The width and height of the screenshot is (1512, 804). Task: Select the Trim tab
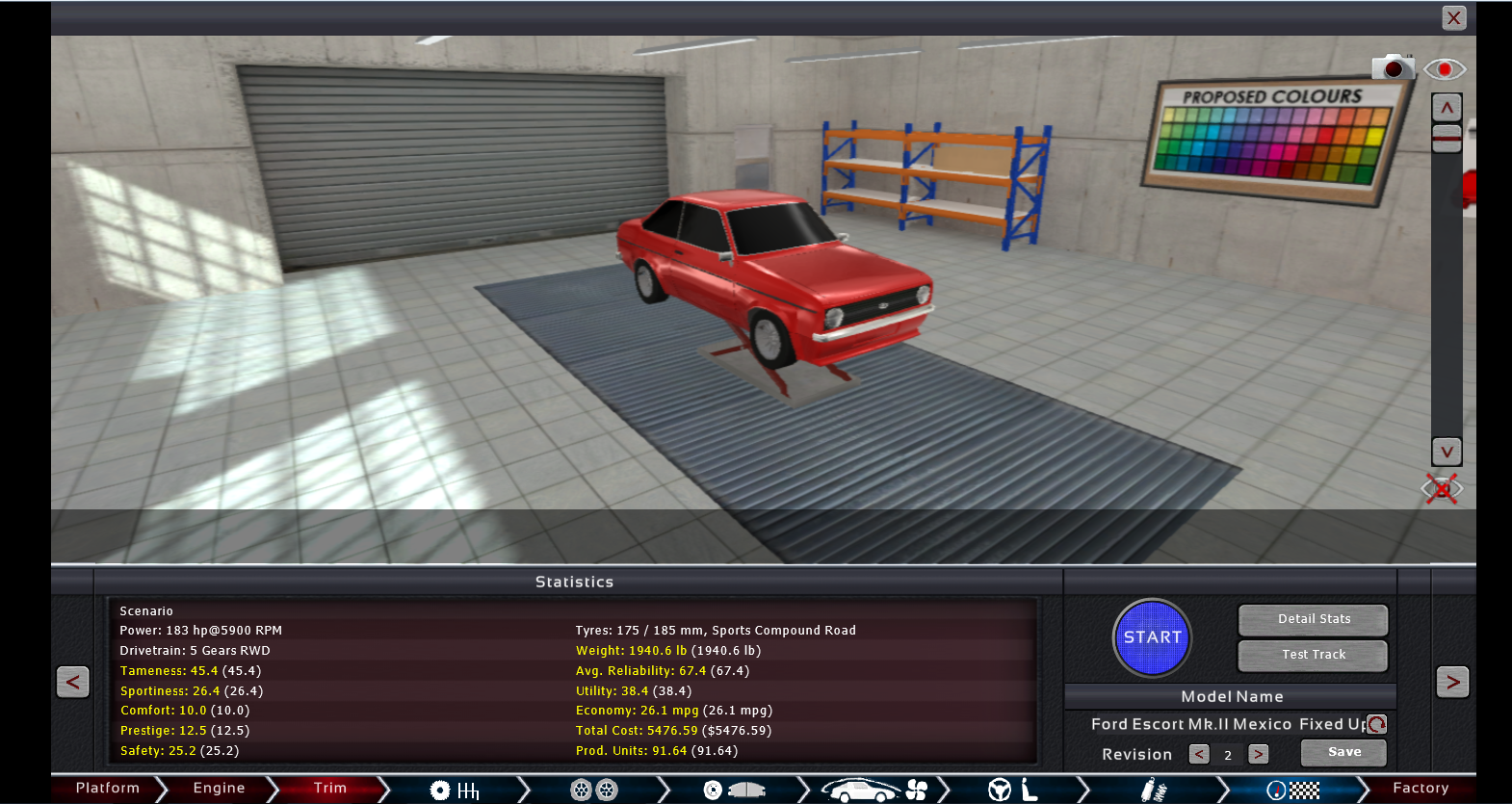point(330,789)
